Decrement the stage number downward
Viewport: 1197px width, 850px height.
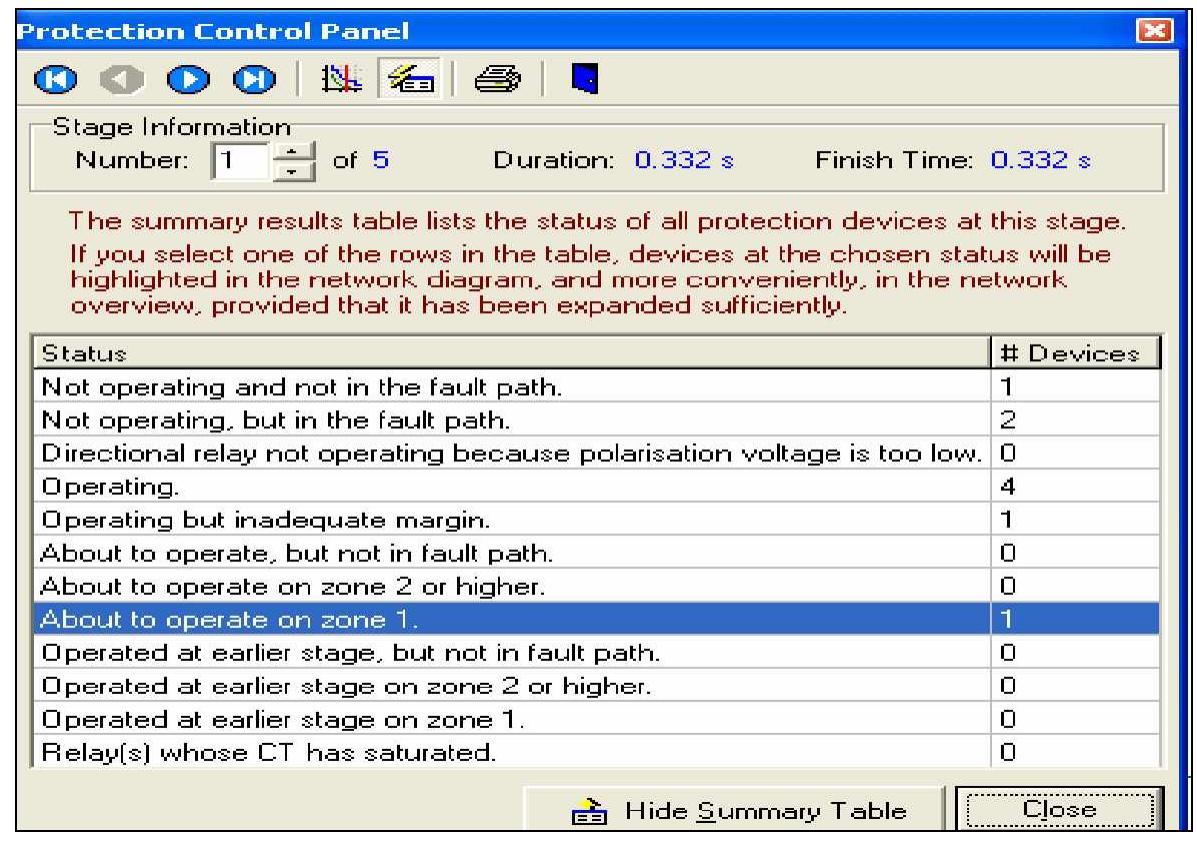[292, 169]
